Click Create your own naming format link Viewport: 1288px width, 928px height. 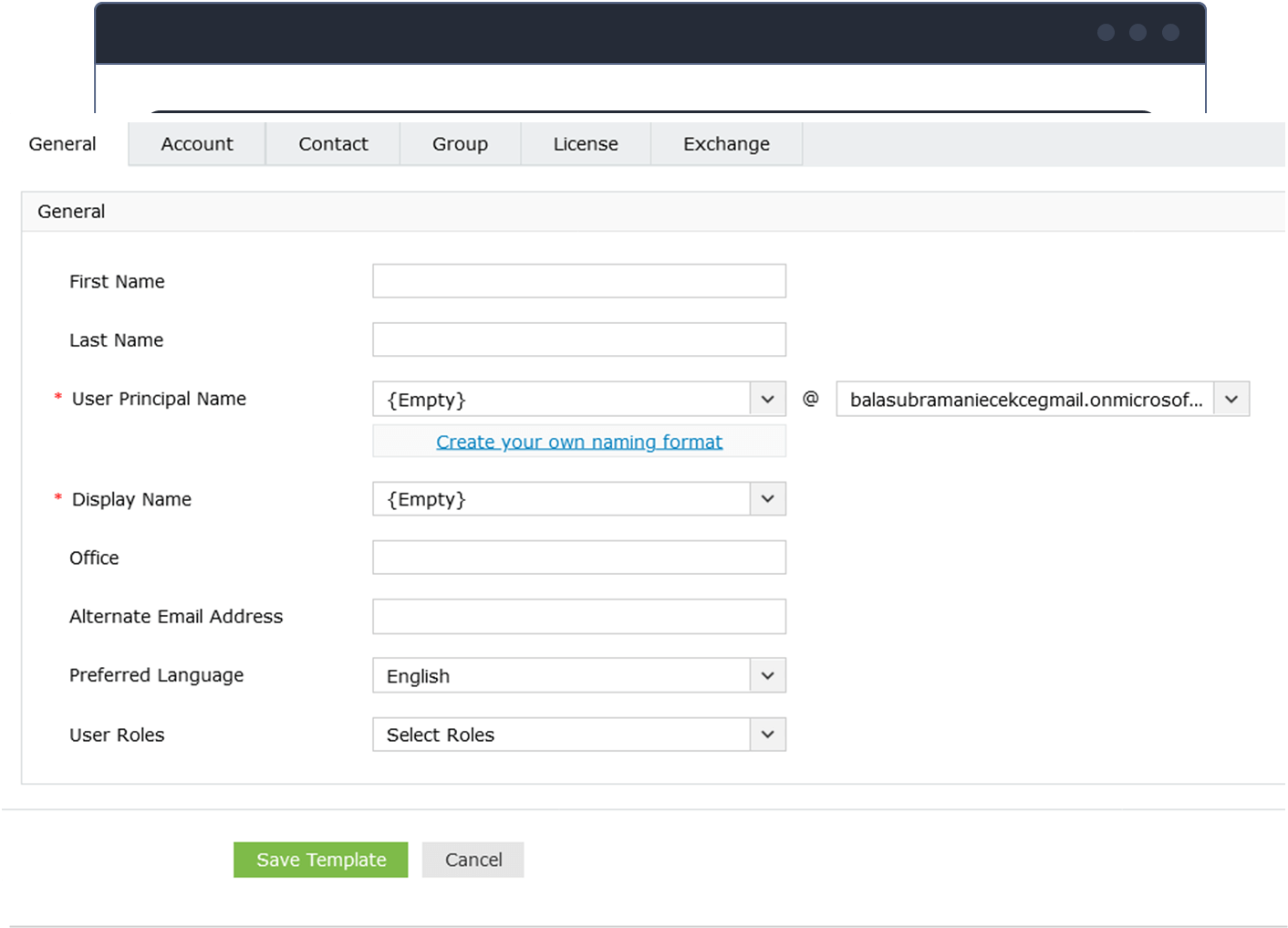578,442
